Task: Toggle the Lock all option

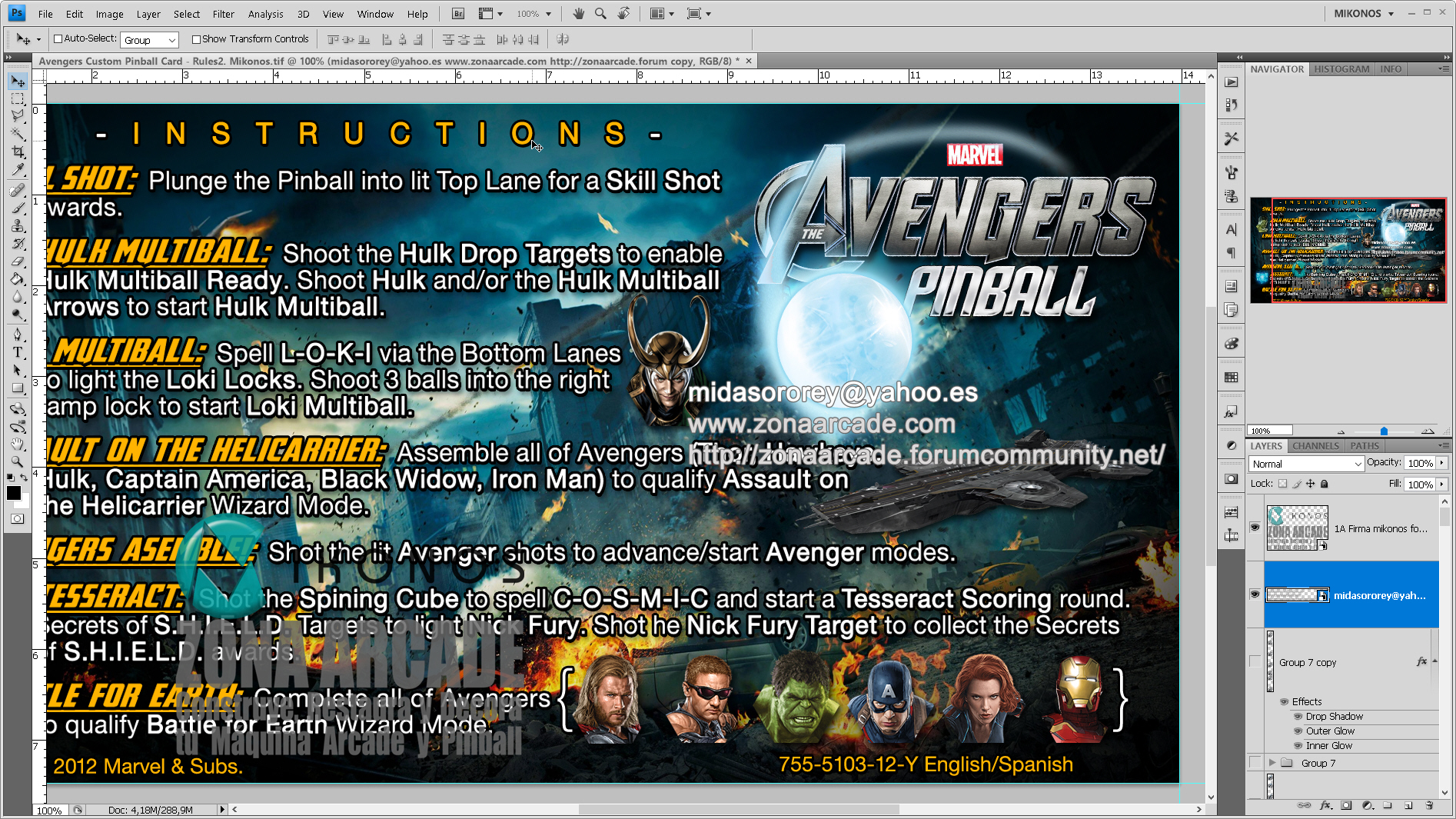Action: 1324,484
